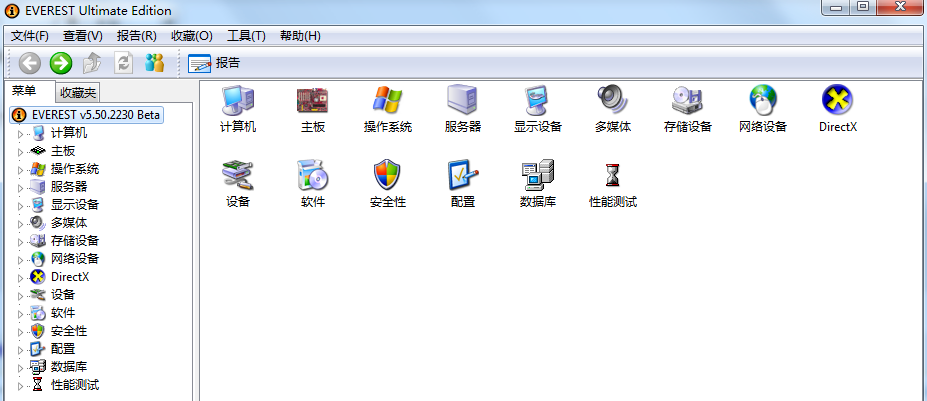Click the green Forward arrow button
Screen dimensions: 927x401
pos(60,63)
